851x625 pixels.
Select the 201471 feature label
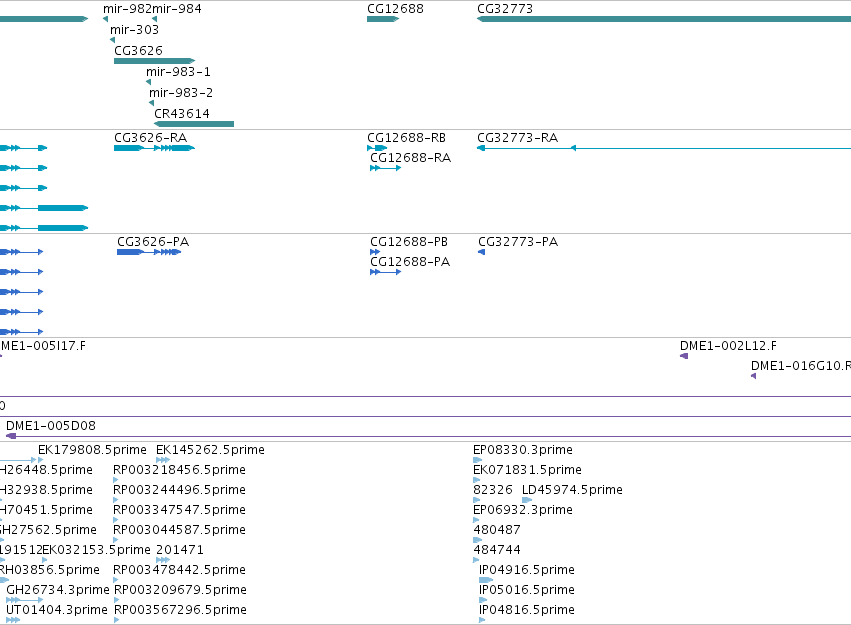pyautogui.click(x=180, y=550)
